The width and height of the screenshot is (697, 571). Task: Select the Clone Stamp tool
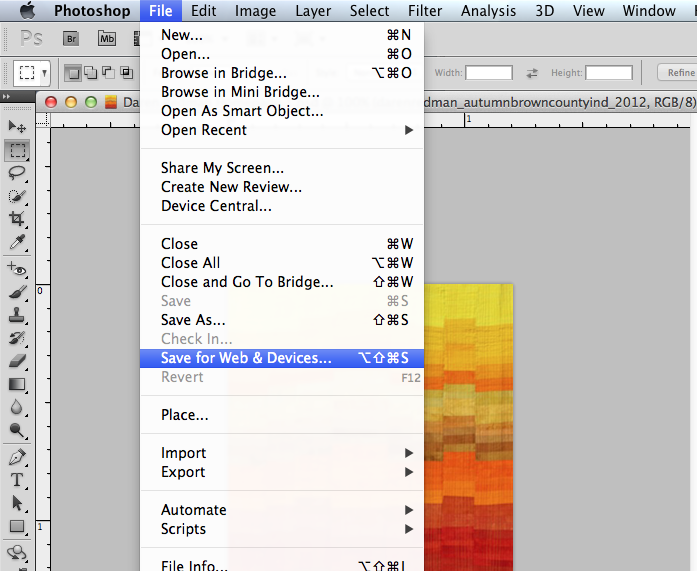17,315
